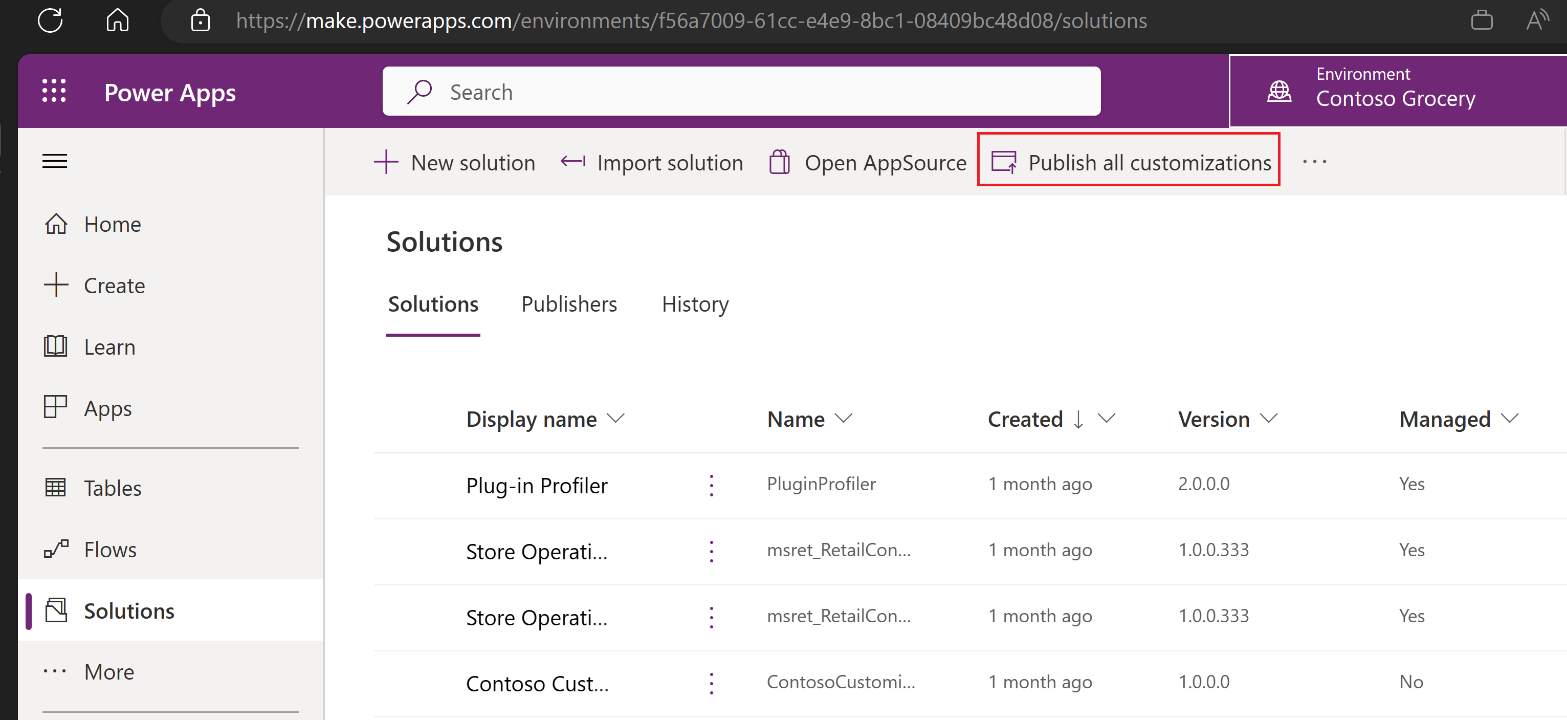This screenshot has width=1567, height=720.
Task: Open the toolbar overflow ellipsis menu
Action: pyautogui.click(x=1314, y=161)
